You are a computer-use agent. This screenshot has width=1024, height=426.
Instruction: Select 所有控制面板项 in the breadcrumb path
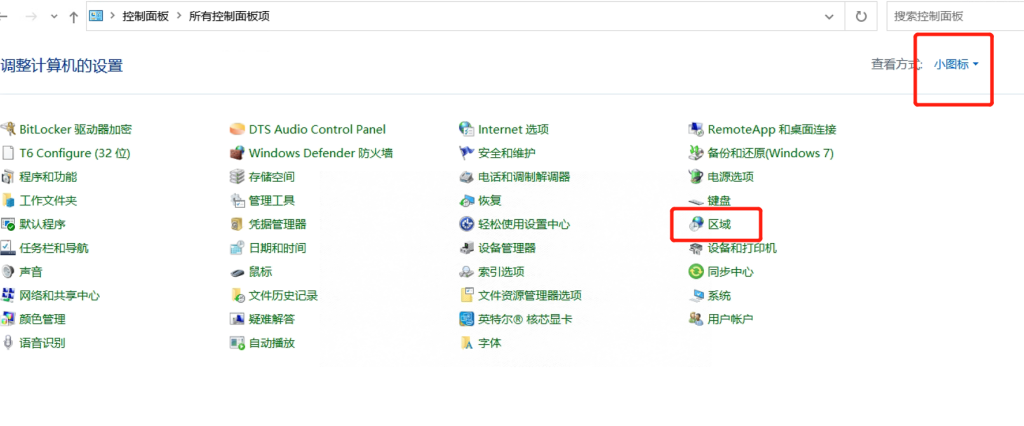229,16
